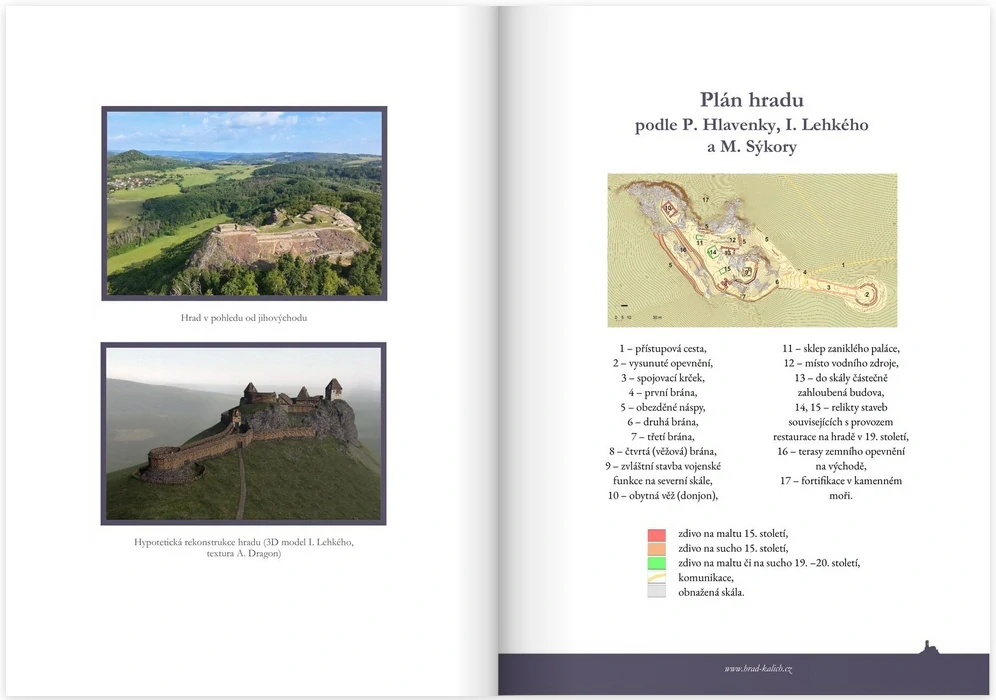
Task: Select caption "Hrad v pohledu od jihovýchodu"
Action: tap(244, 318)
